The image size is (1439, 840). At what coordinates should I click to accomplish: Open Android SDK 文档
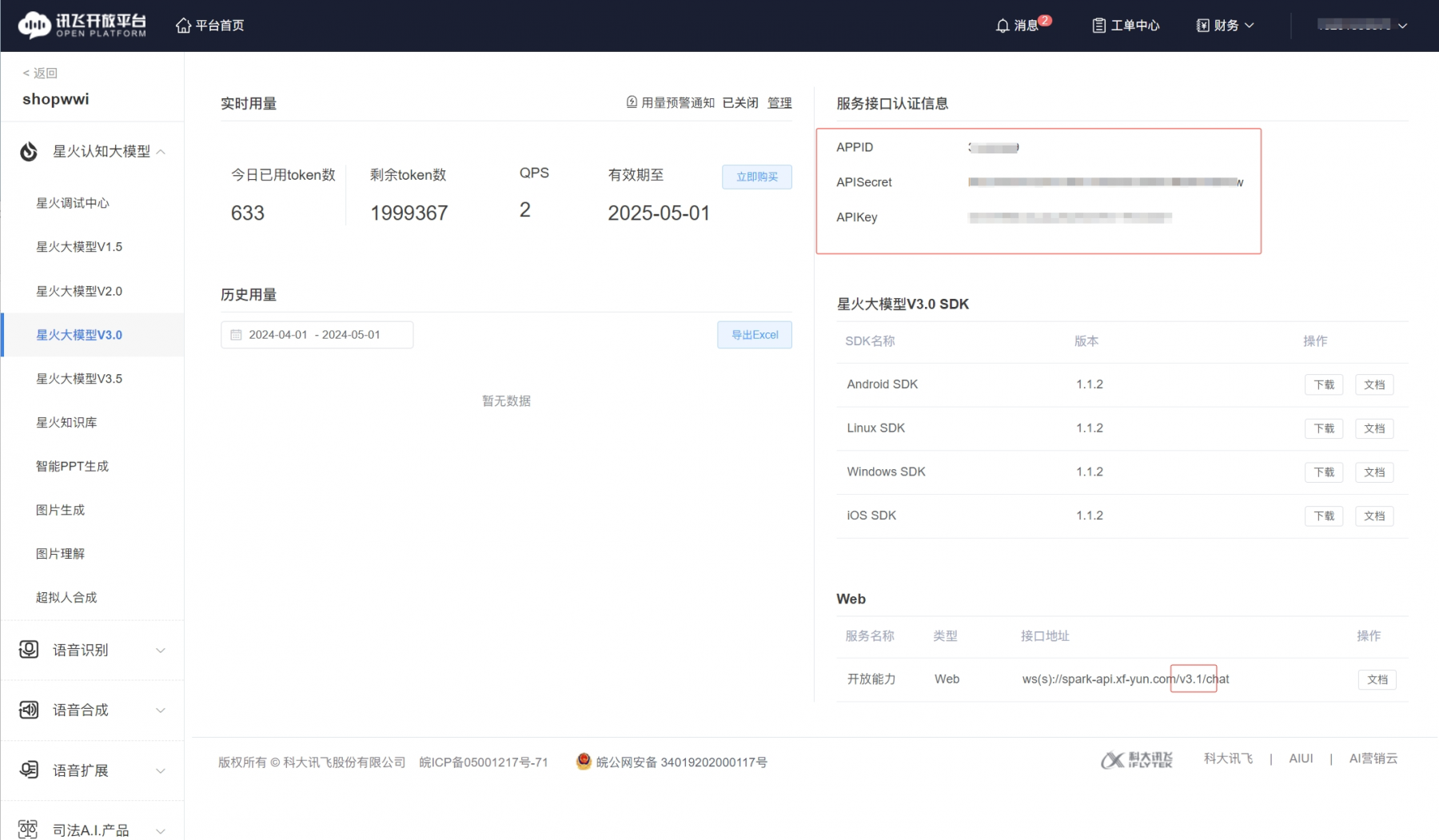click(x=1374, y=384)
